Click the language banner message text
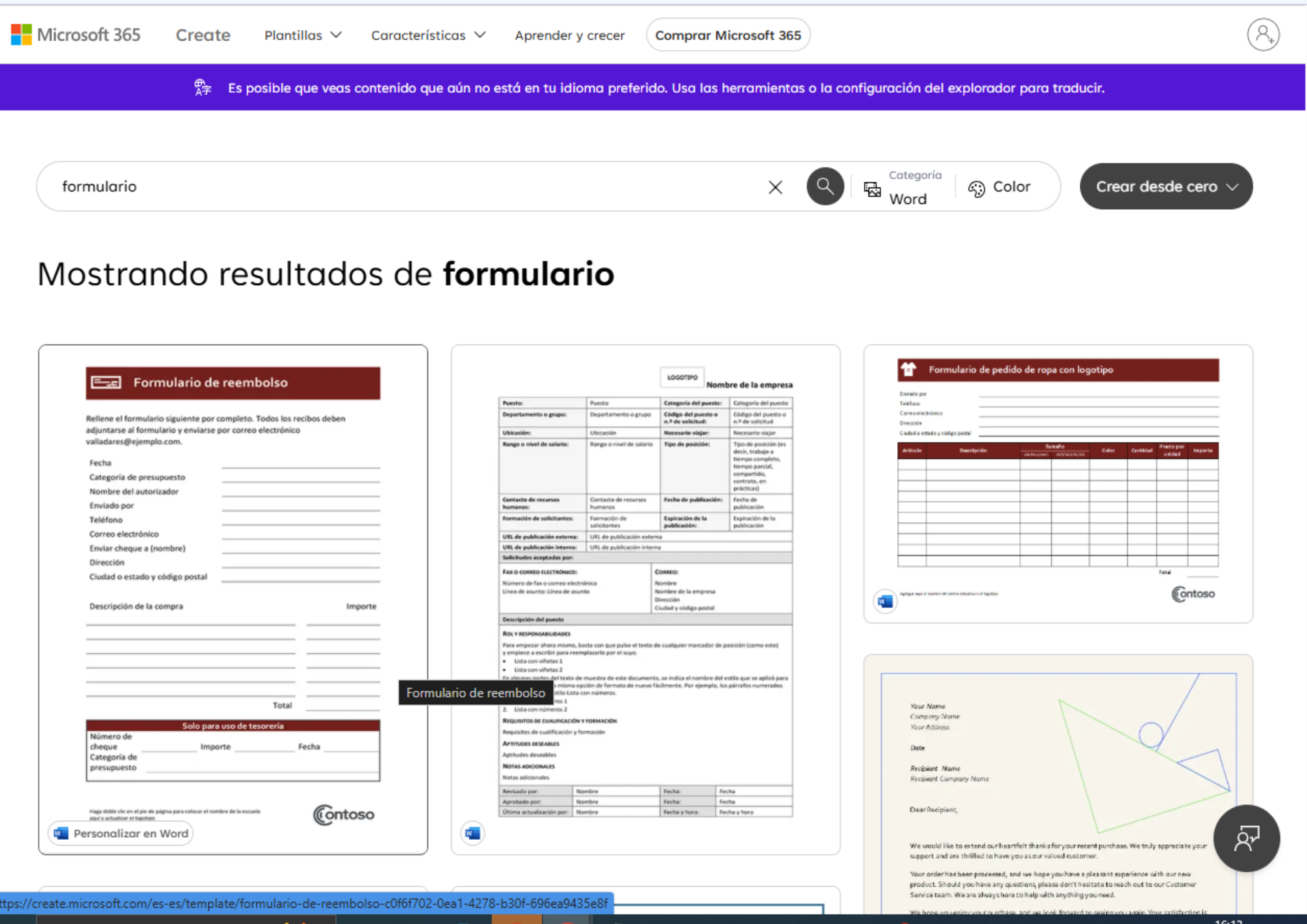This screenshot has height=924, width=1307. pos(666,88)
